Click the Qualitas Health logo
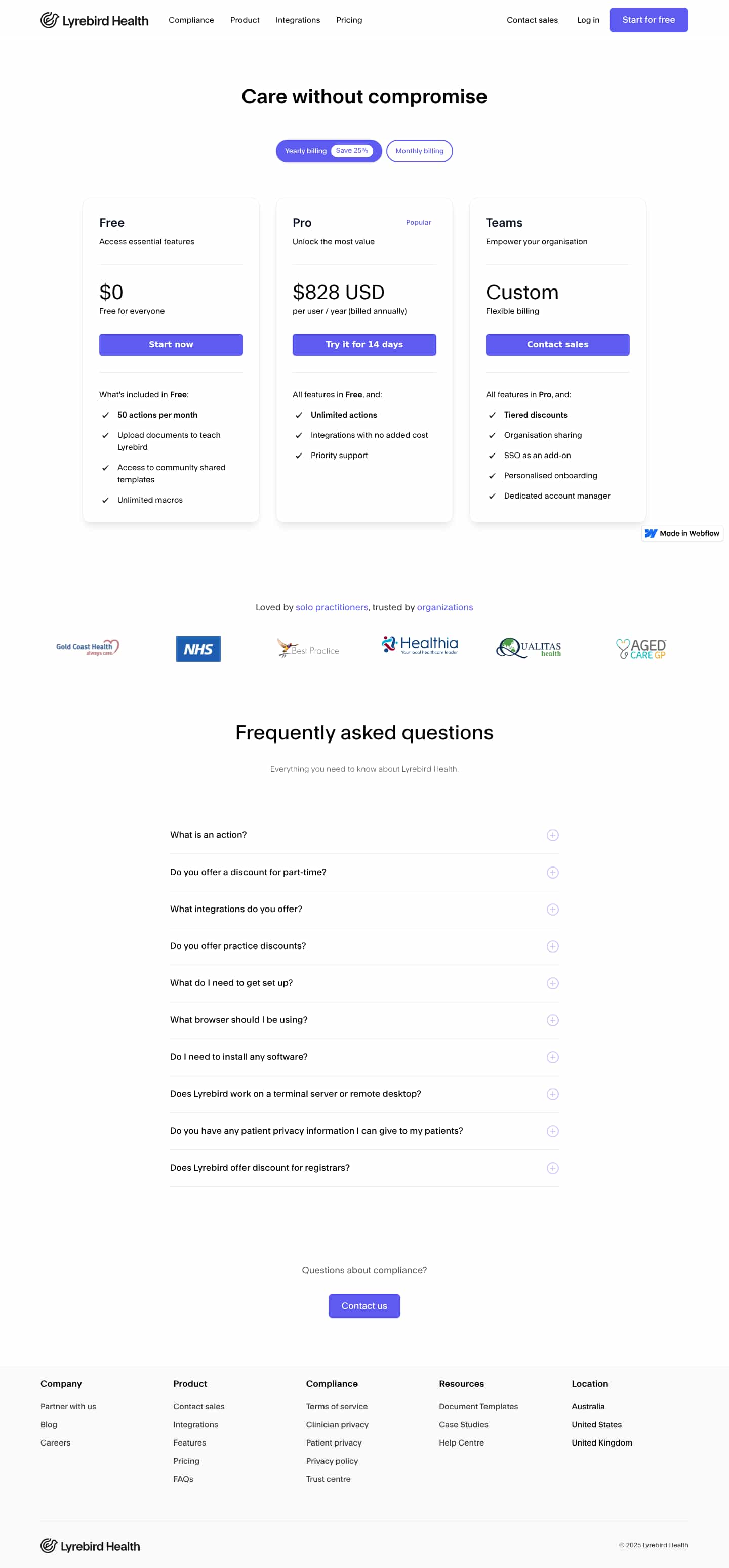The height and width of the screenshot is (1568, 729). [x=529, y=648]
